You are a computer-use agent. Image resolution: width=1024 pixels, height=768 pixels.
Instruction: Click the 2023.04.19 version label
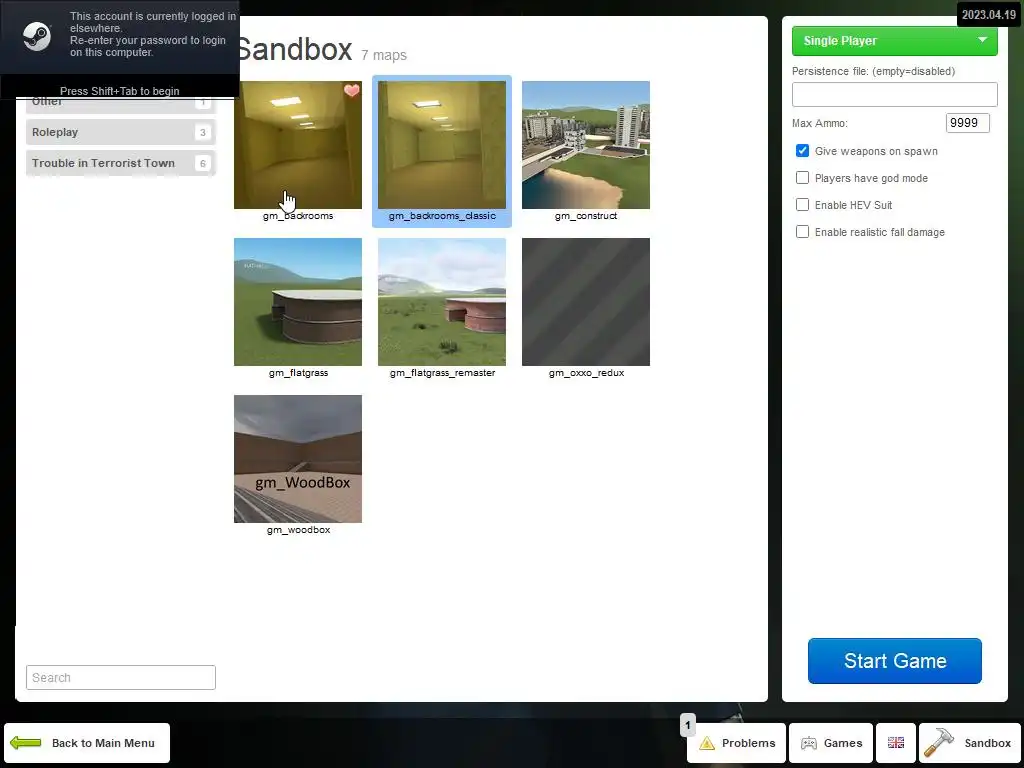(x=989, y=14)
